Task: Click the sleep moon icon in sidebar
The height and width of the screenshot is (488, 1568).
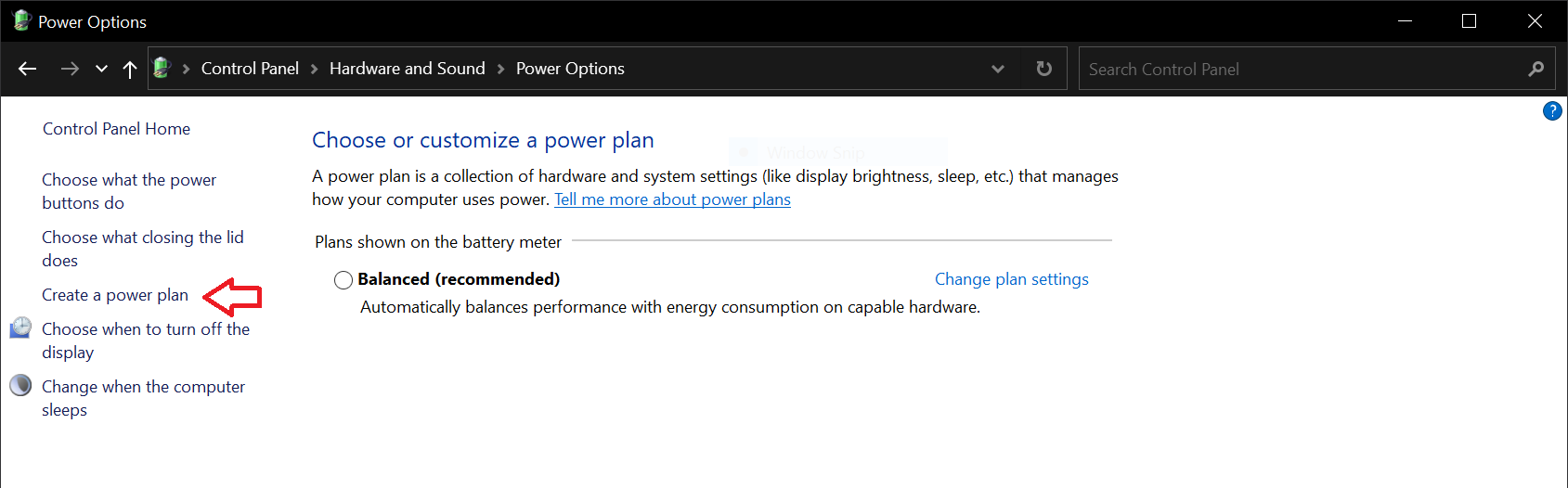Action: [20, 385]
